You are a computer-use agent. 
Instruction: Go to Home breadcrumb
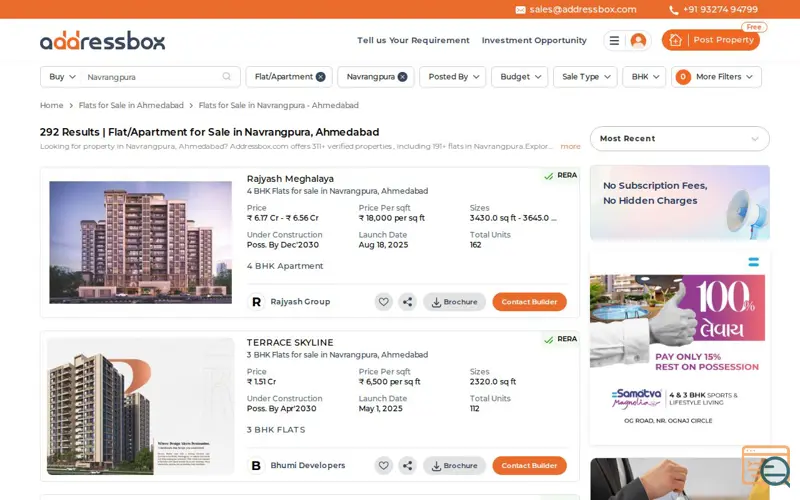tap(52, 105)
